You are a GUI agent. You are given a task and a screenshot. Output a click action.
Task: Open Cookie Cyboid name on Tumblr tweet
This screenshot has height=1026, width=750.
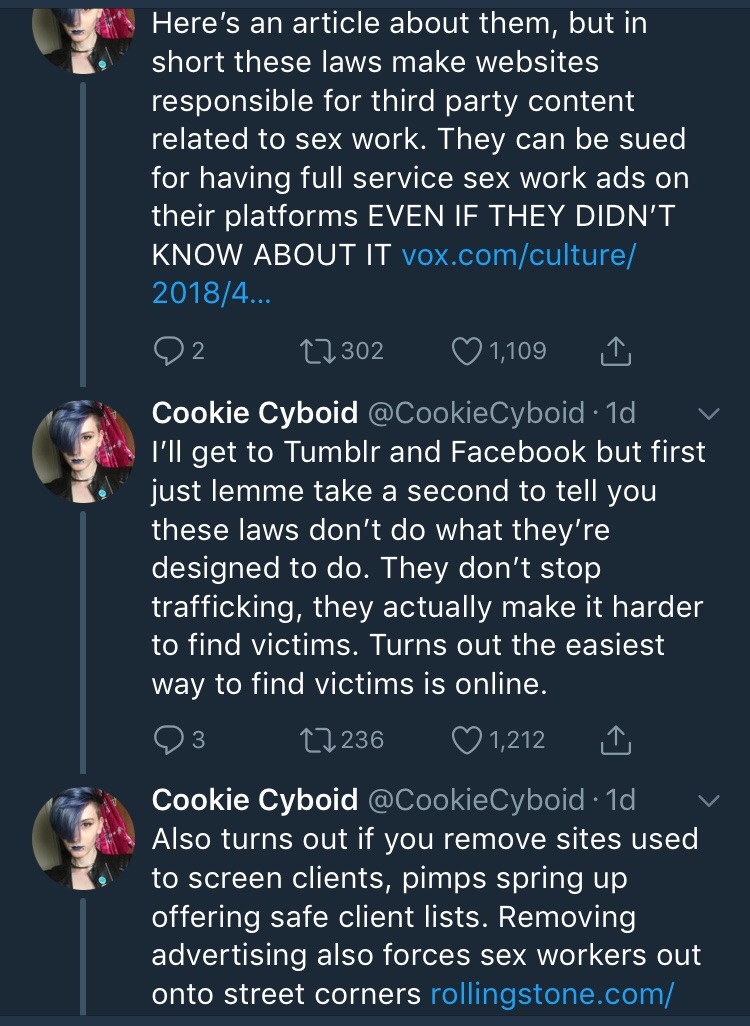(x=254, y=412)
